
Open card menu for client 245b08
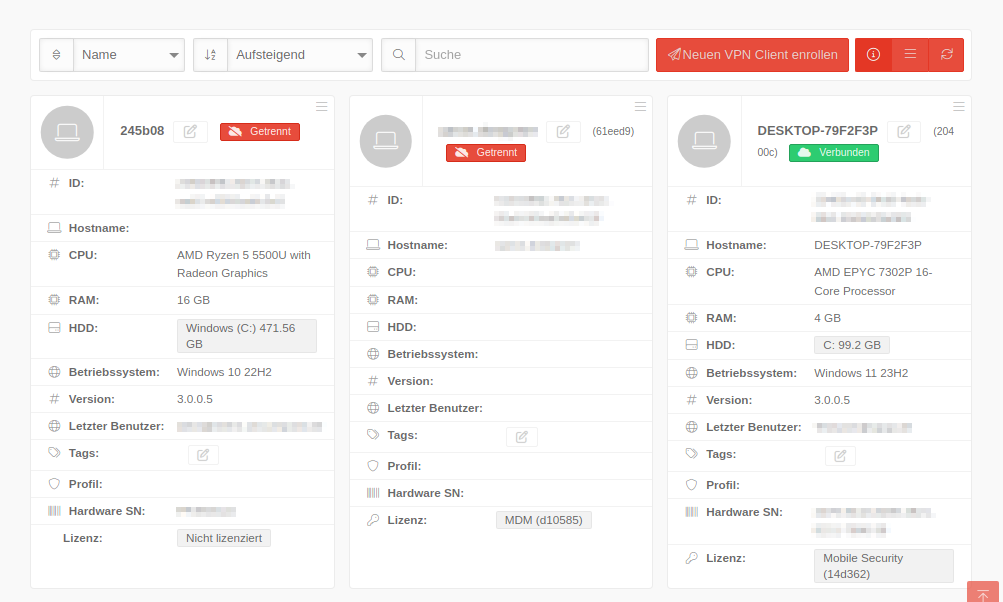pyautogui.click(x=321, y=106)
